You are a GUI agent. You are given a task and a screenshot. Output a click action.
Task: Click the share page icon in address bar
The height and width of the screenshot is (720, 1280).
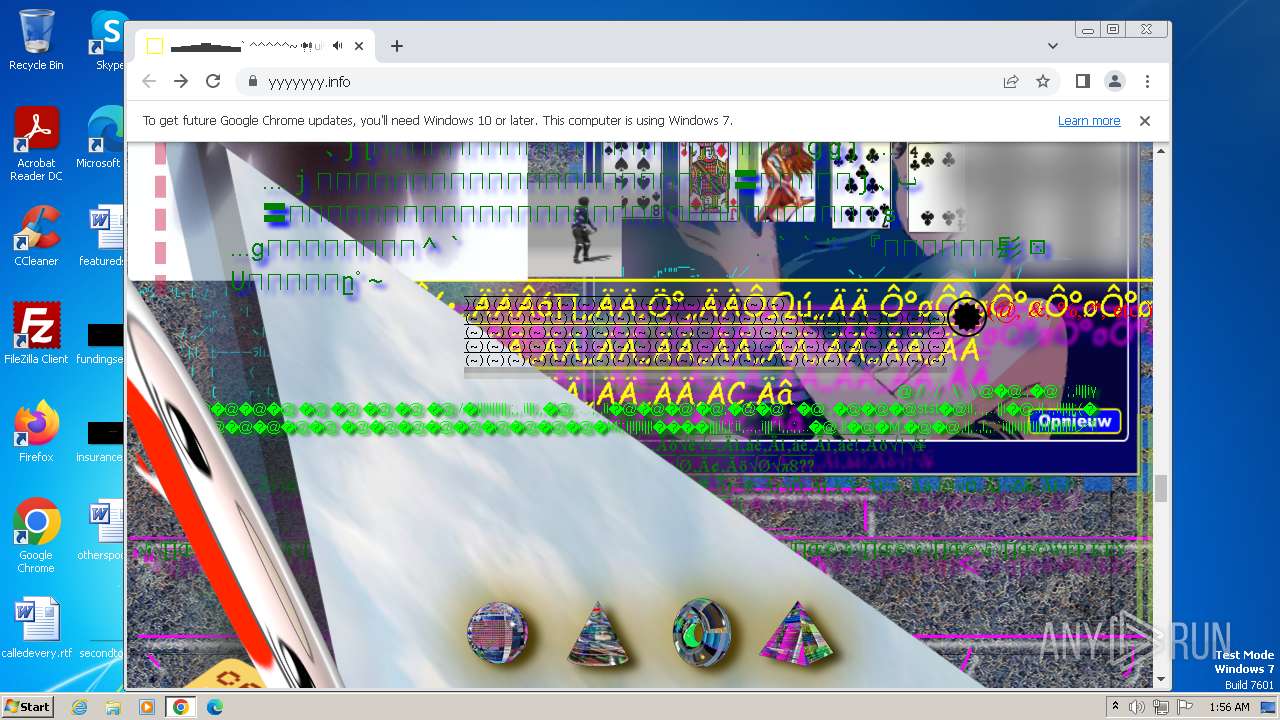tap(1011, 81)
